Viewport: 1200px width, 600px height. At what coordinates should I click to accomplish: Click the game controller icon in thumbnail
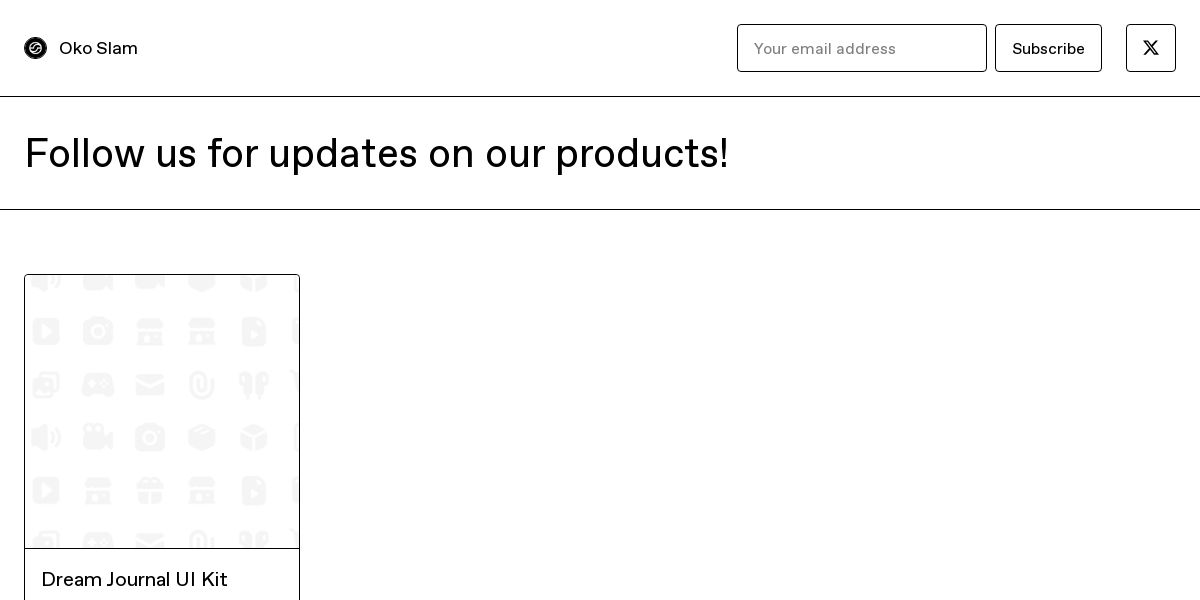click(x=98, y=384)
